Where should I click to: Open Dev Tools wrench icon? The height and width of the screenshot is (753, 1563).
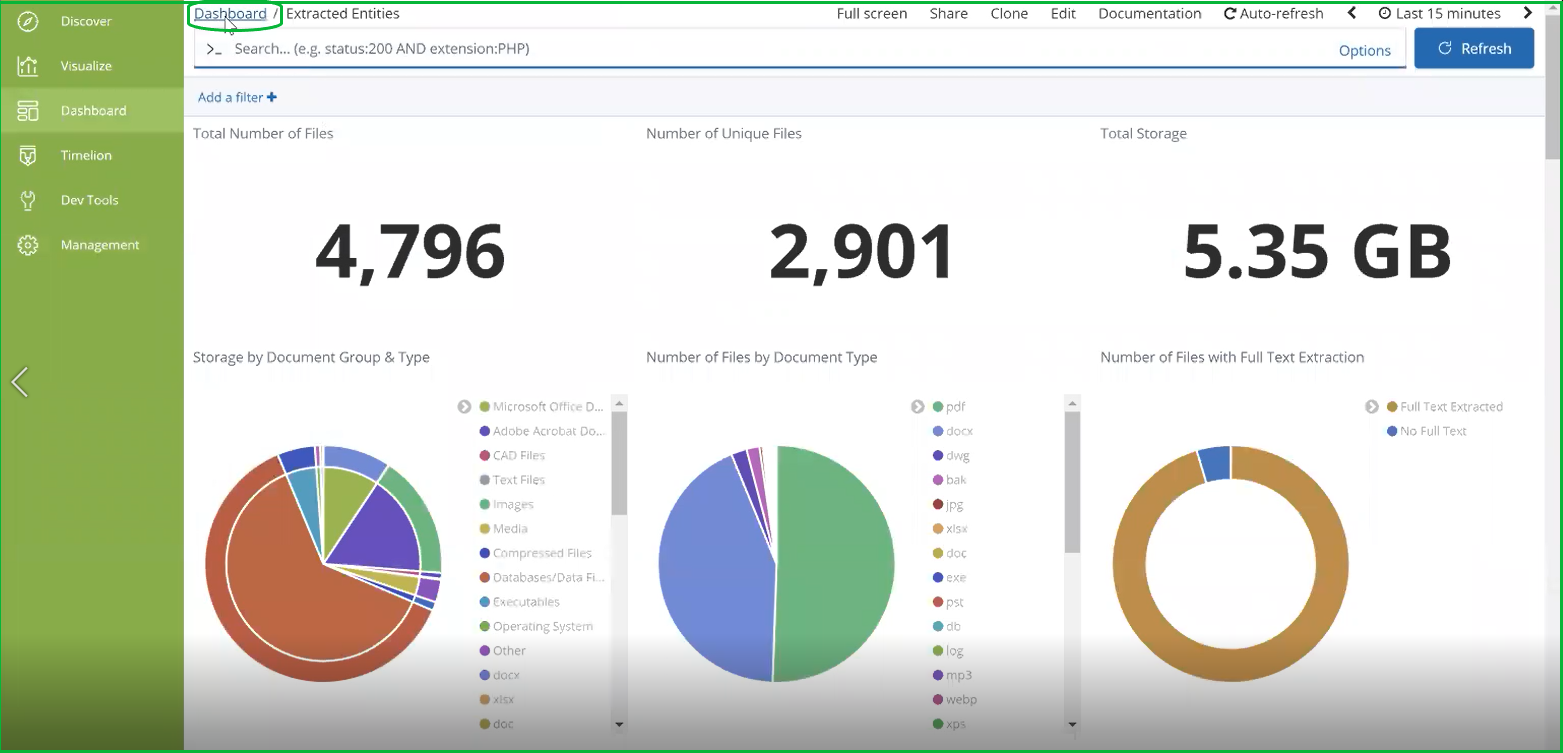click(28, 200)
